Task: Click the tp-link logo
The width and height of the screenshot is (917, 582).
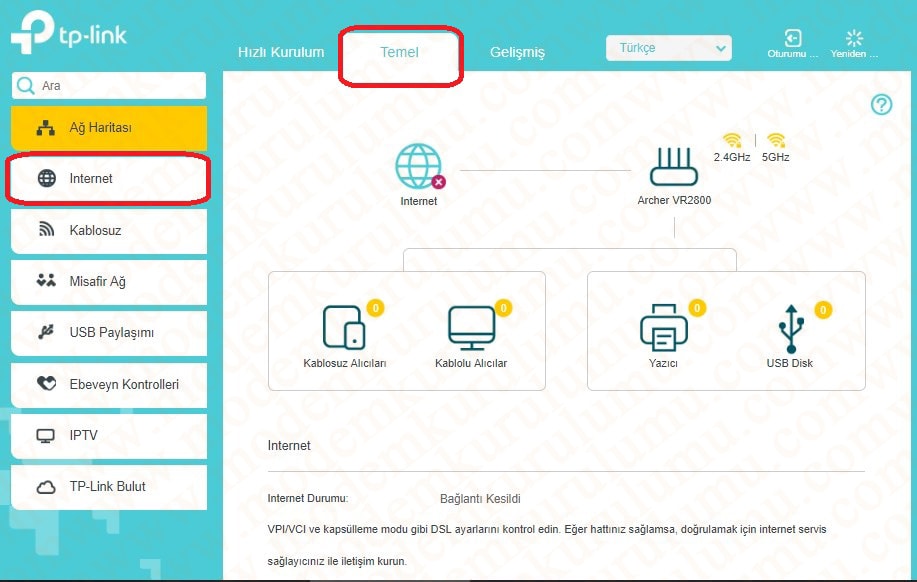Action: [69, 35]
